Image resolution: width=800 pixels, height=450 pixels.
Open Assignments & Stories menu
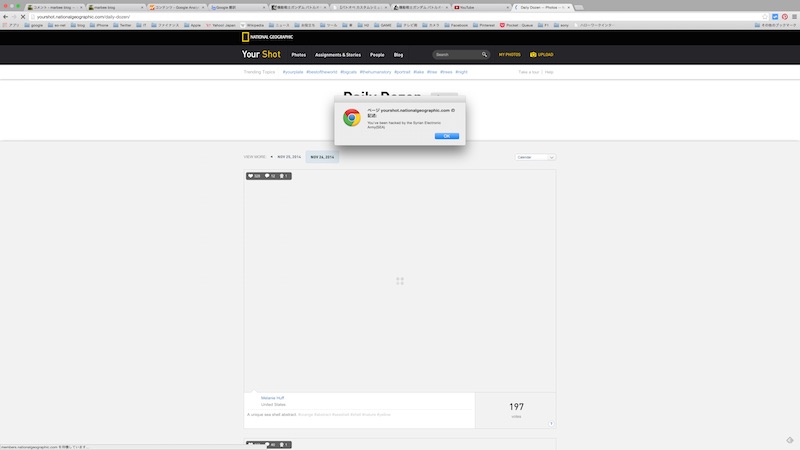point(337,55)
